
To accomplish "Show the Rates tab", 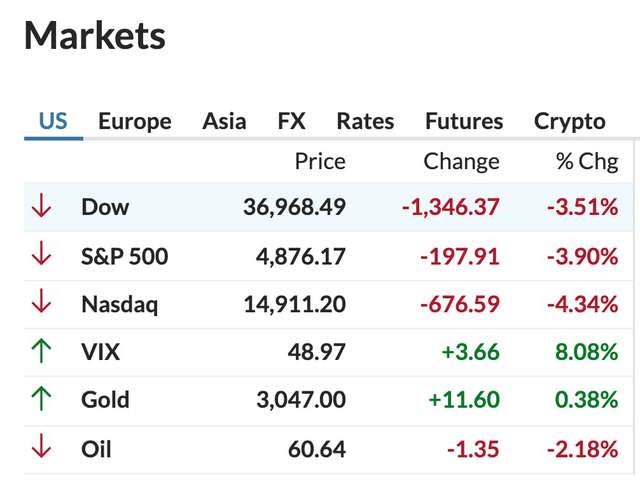I will point(365,122).
